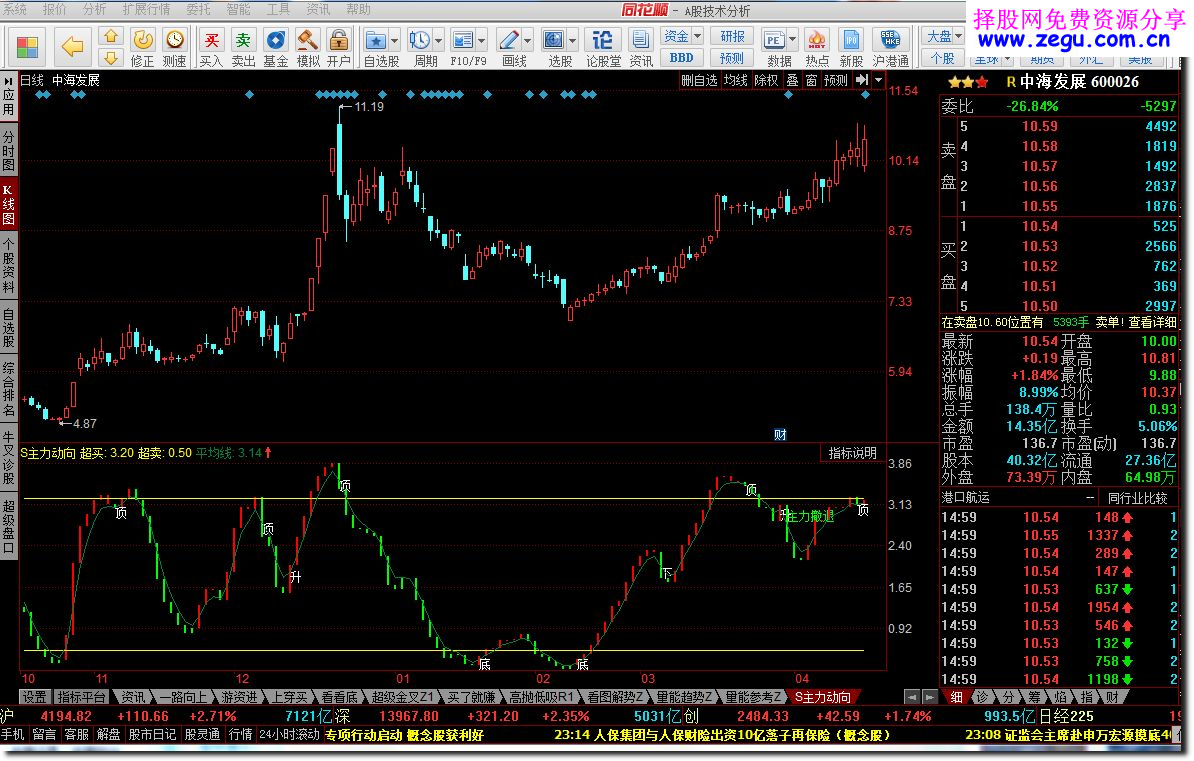Open the 委托 menu
This screenshot has width=1194, height=761.
(199, 9)
